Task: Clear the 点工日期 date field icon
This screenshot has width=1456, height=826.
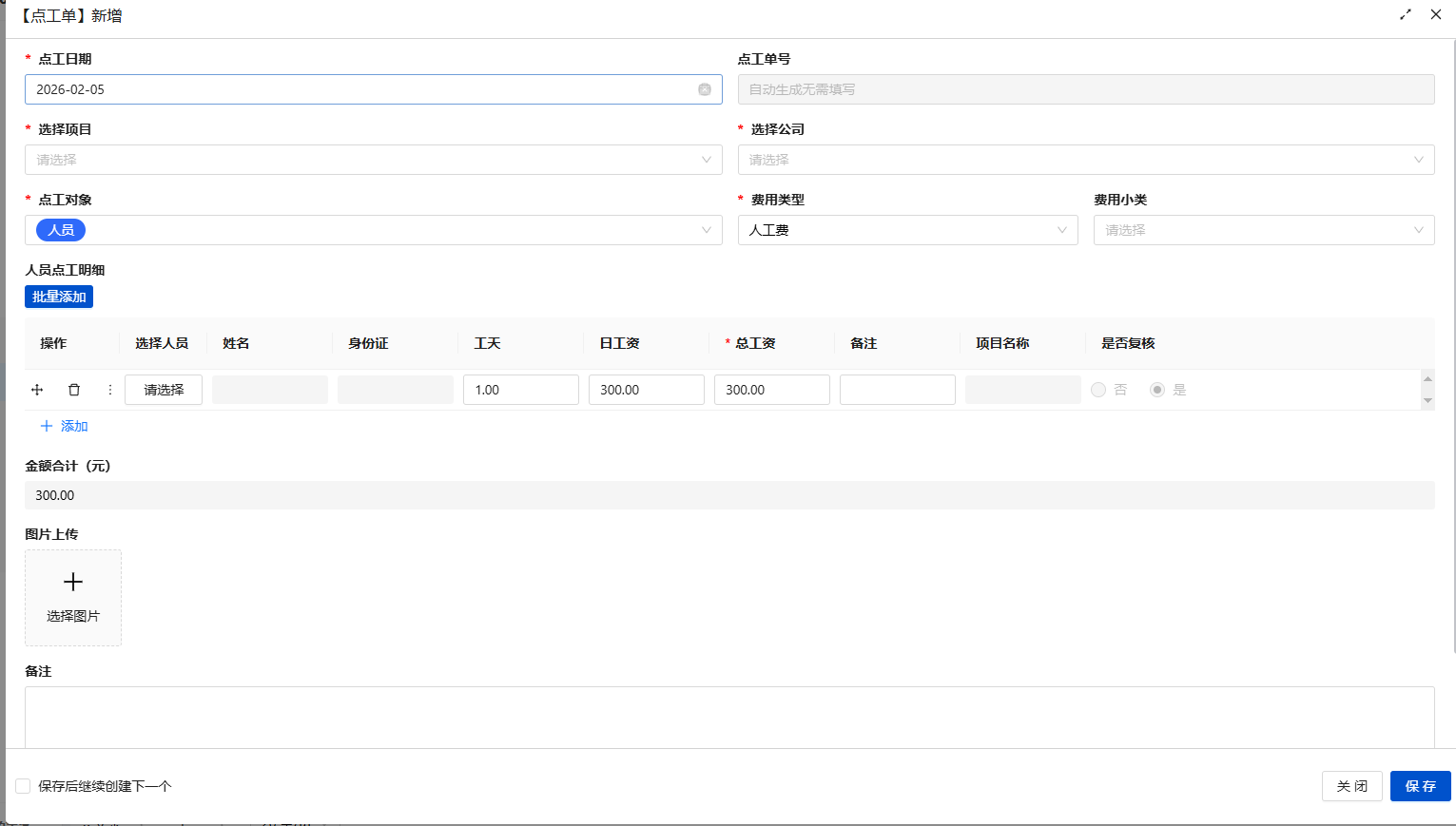Action: 705,89
